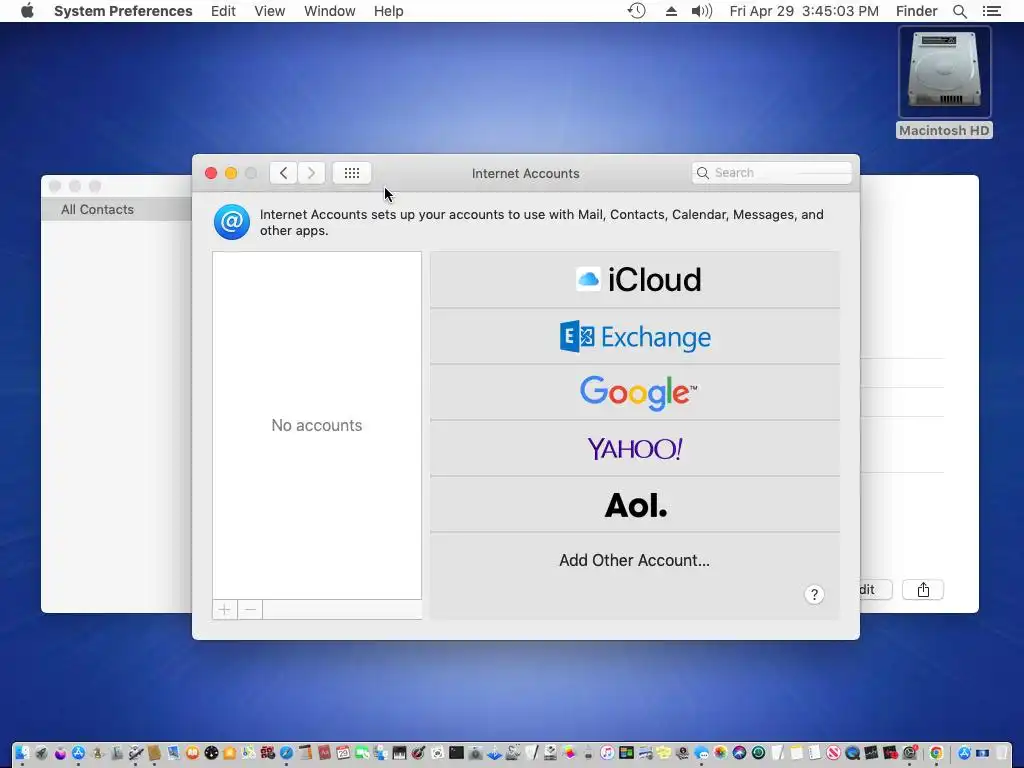1024x768 pixels.
Task: Open Stickies from the Dock
Action: 664,753
